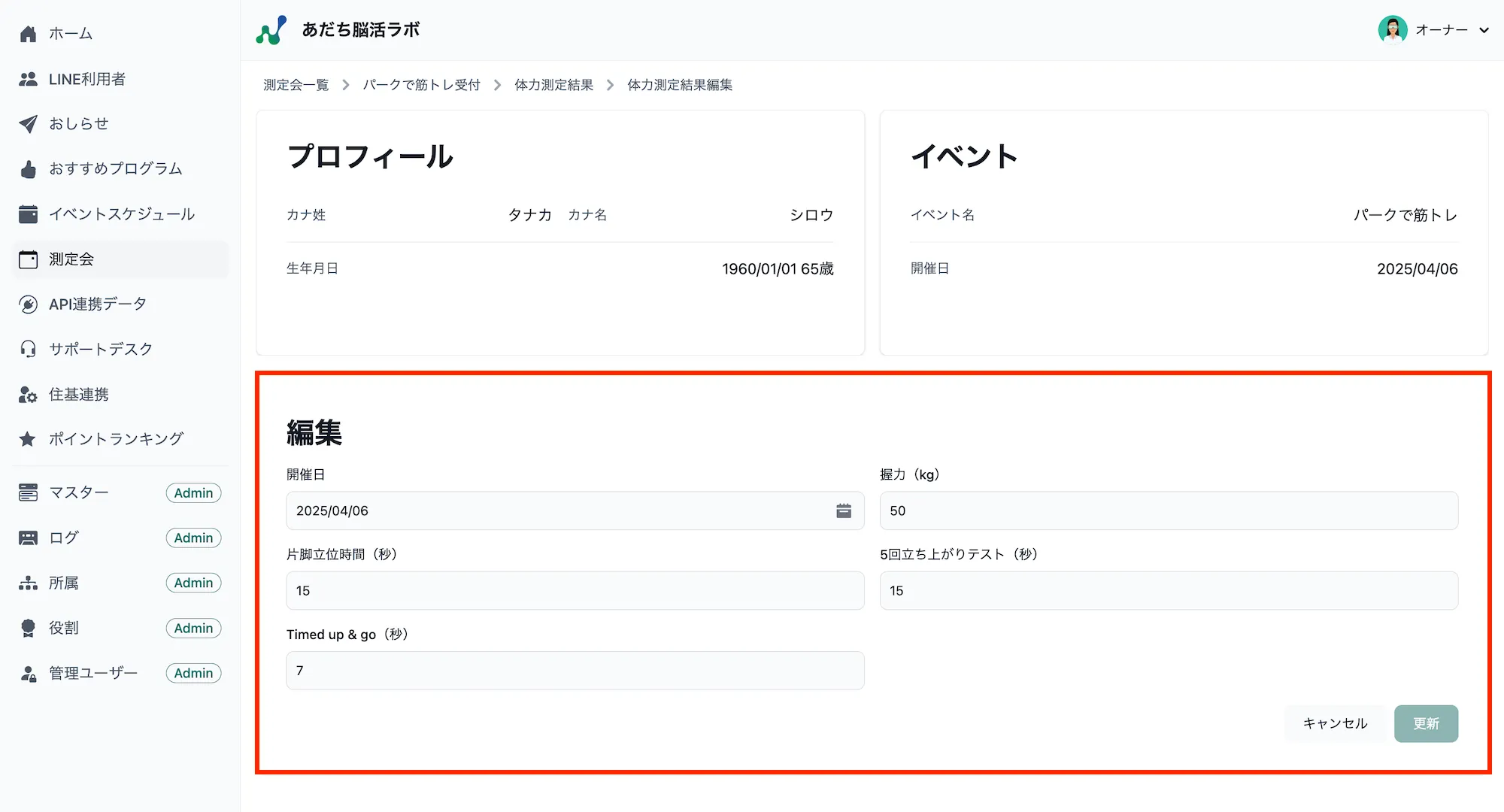
Task: Select the LINE利用者 users icon
Action: tap(28, 78)
